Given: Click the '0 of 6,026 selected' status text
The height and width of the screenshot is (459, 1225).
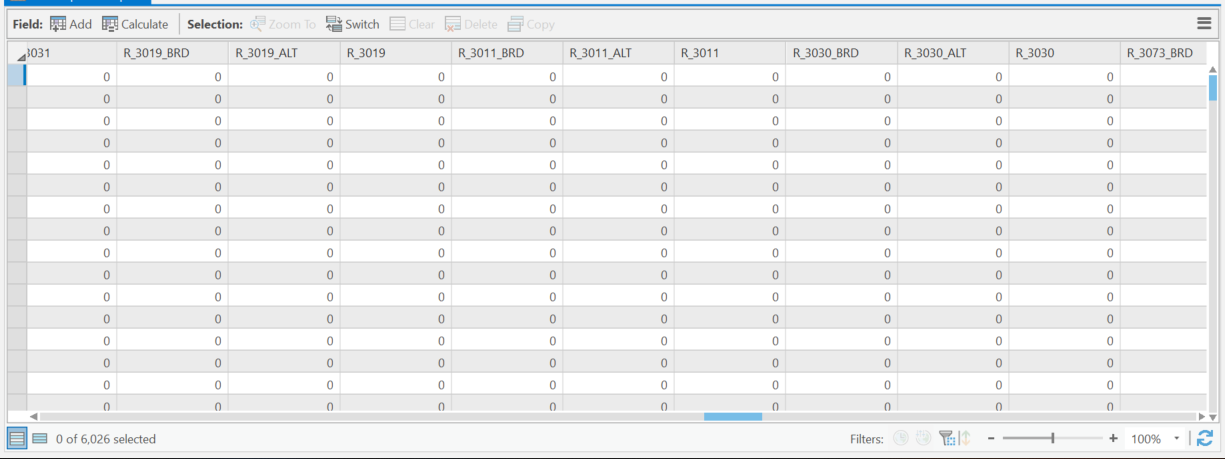Looking at the screenshot, I should coord(106,439).
